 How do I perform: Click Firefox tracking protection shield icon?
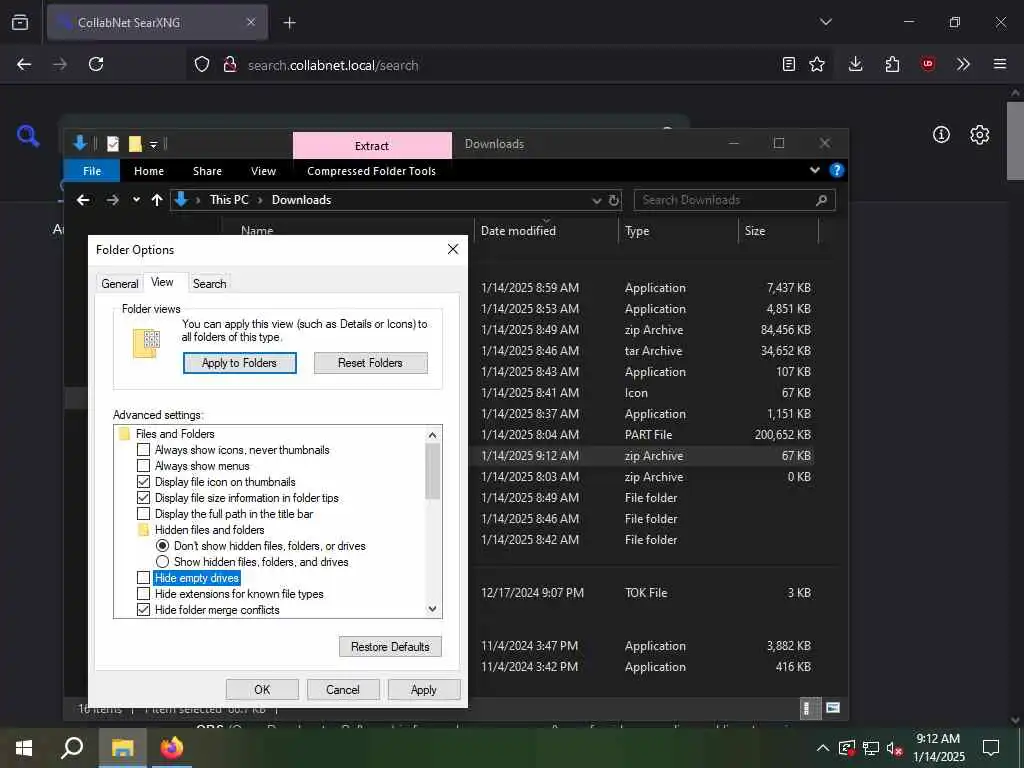202,64
